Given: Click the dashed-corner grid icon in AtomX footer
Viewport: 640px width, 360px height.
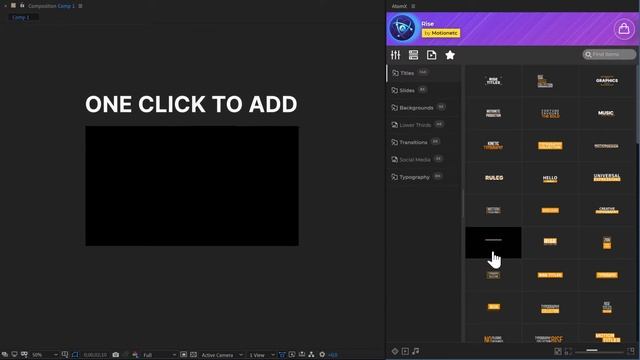Looking at the screenshot, I should 569,351.
